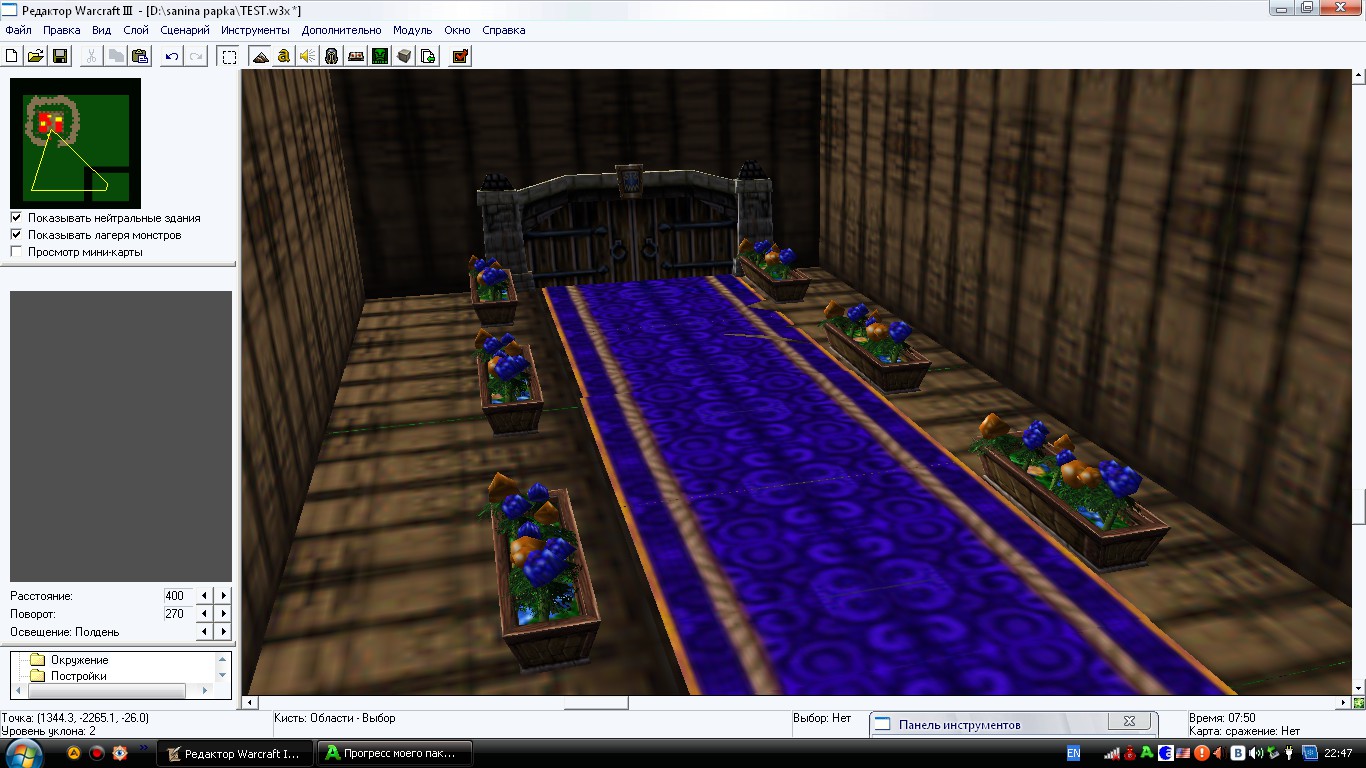Increase the Расстояние value with right arrow
1366x768 pixels.
224,595
